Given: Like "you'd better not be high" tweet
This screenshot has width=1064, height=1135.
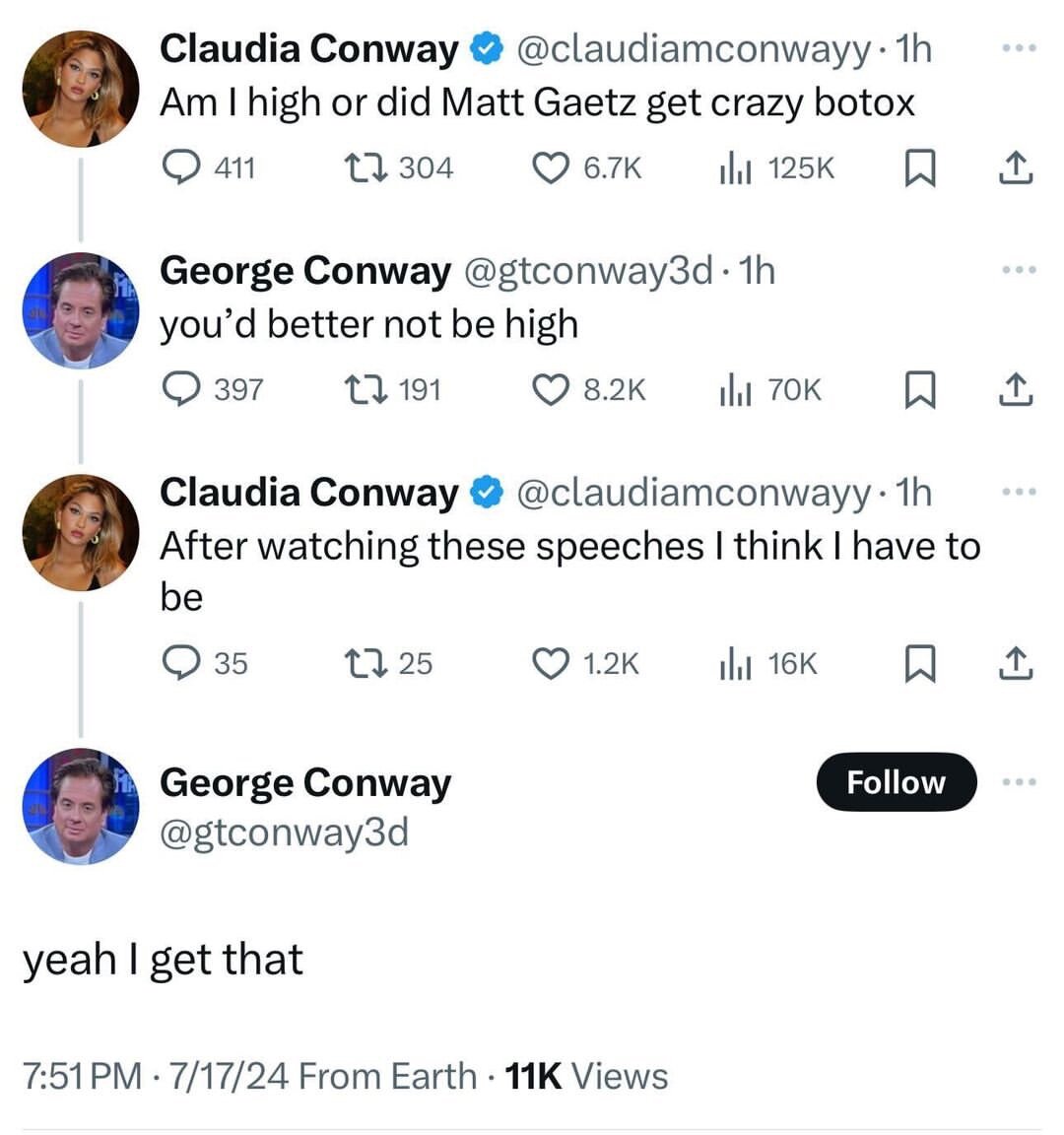Looking at the screenshot, I should [549, 390].
